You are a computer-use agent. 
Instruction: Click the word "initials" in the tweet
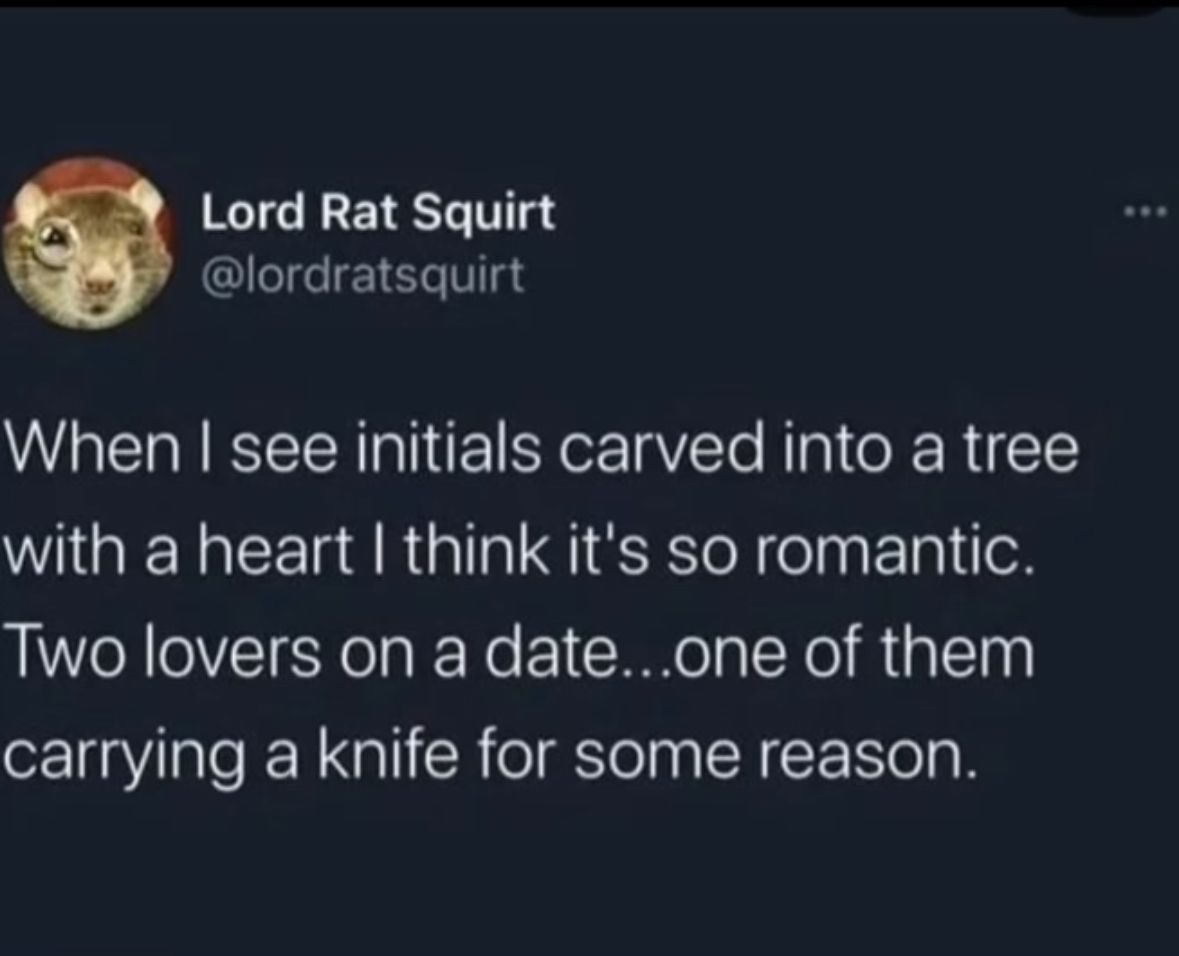tap(448, 451)
